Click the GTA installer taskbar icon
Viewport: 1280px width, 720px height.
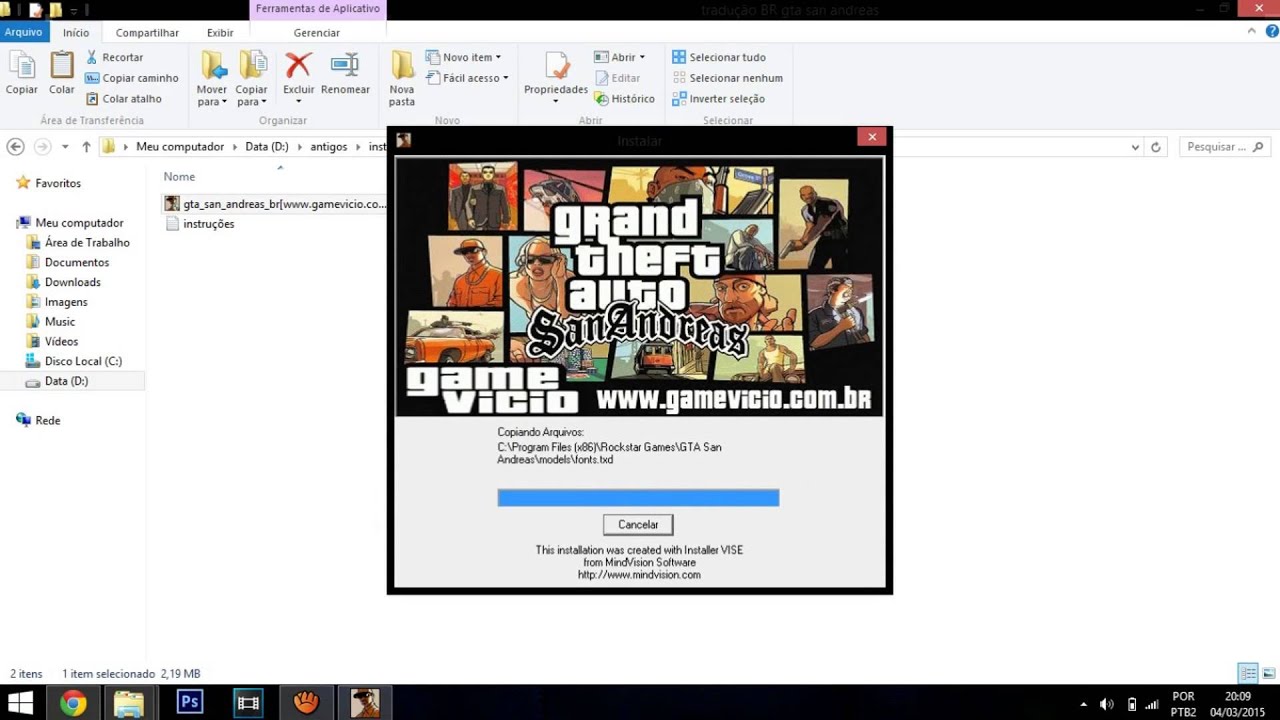[x=365, y=703]
